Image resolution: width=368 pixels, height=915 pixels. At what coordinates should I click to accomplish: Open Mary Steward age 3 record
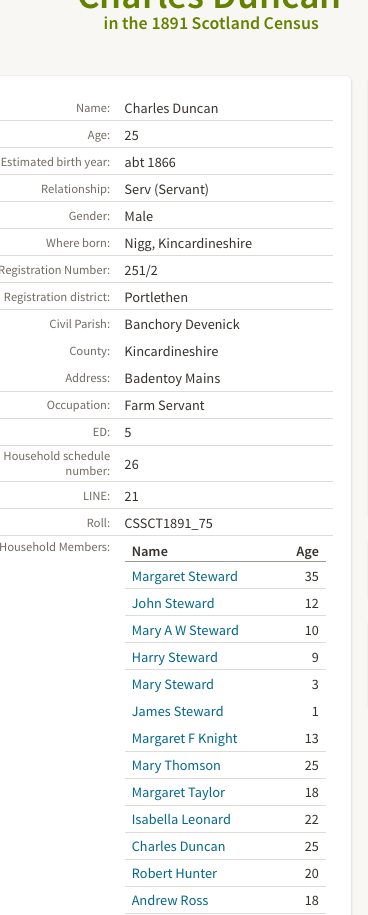pos(173,684)
